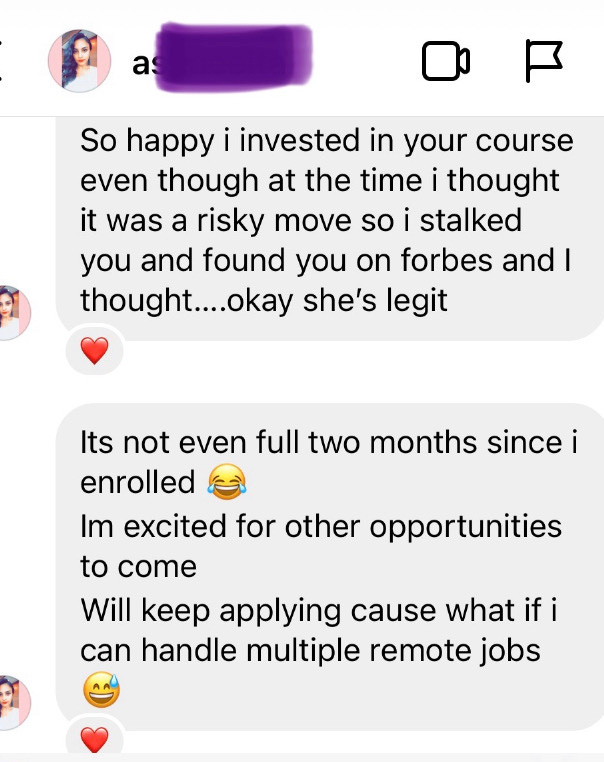The height and width of the screenshot is (762, 604).
Task: Tap the words 'to come' in second bubble
Action: coord(138,567)
